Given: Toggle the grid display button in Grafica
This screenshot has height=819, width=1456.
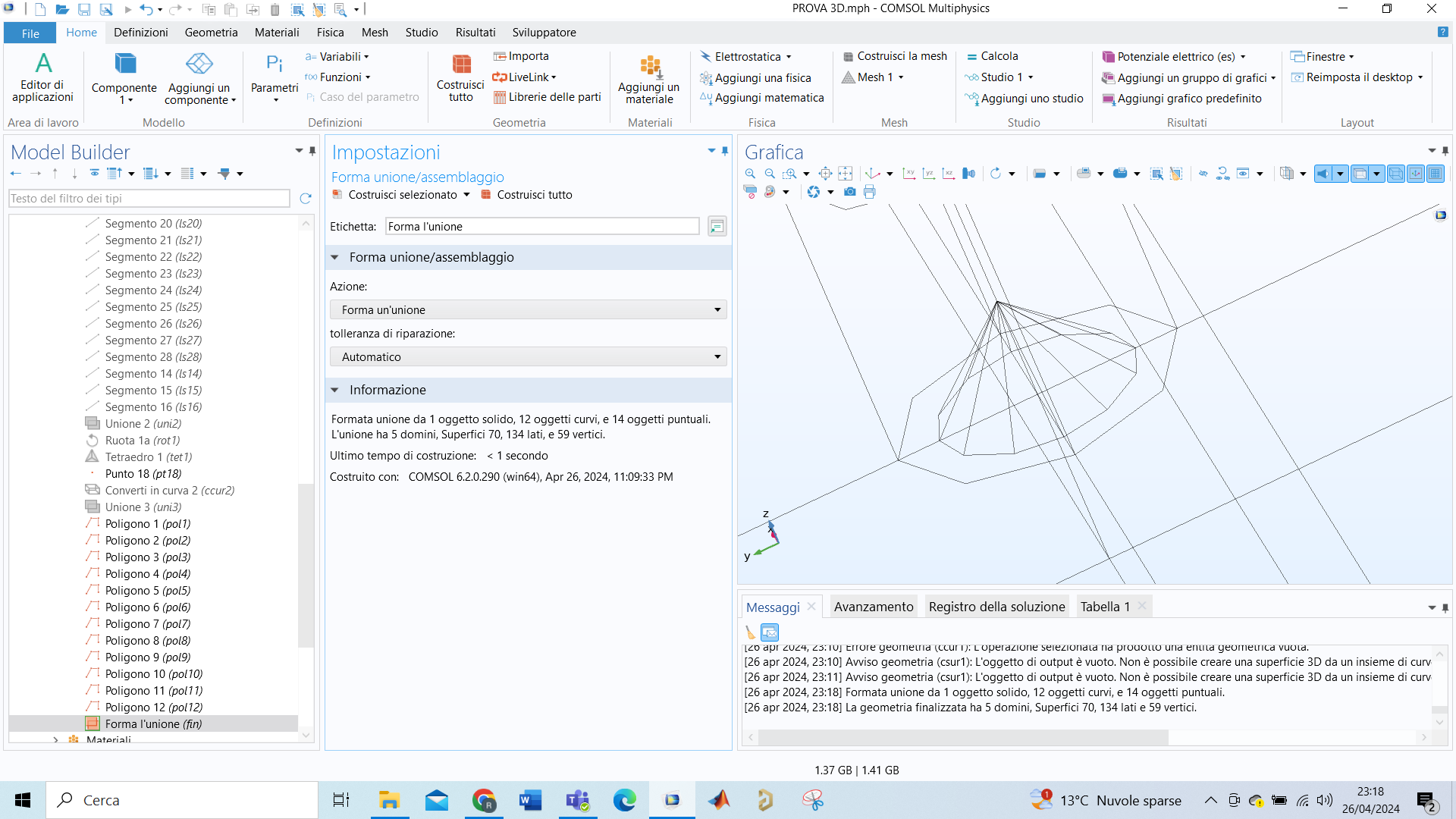Looking at the screenshot, I should coord(1436,174).
